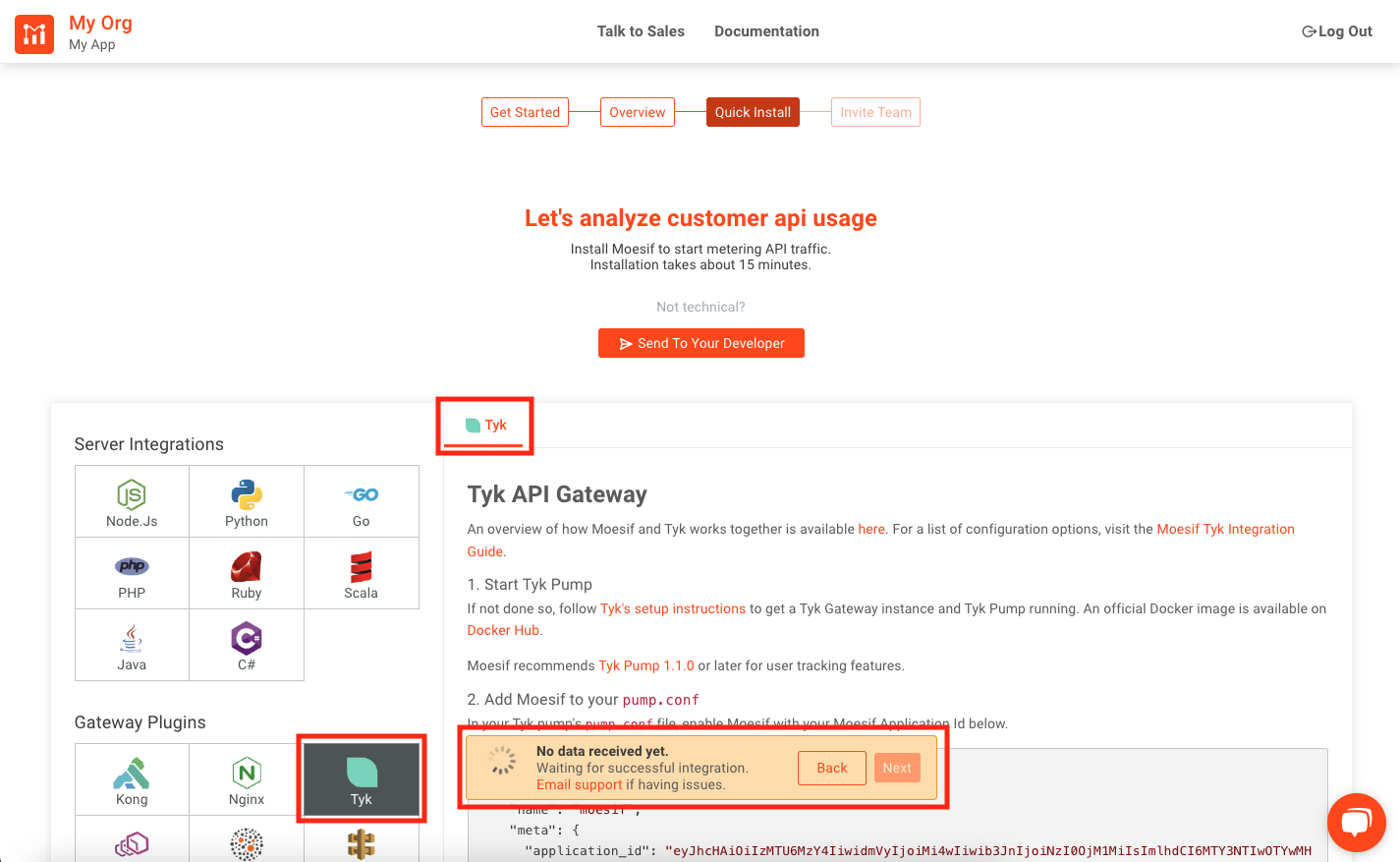Open the Email support link
The height and width of the screenshot is (862, 1400).
tap(580, 784)
